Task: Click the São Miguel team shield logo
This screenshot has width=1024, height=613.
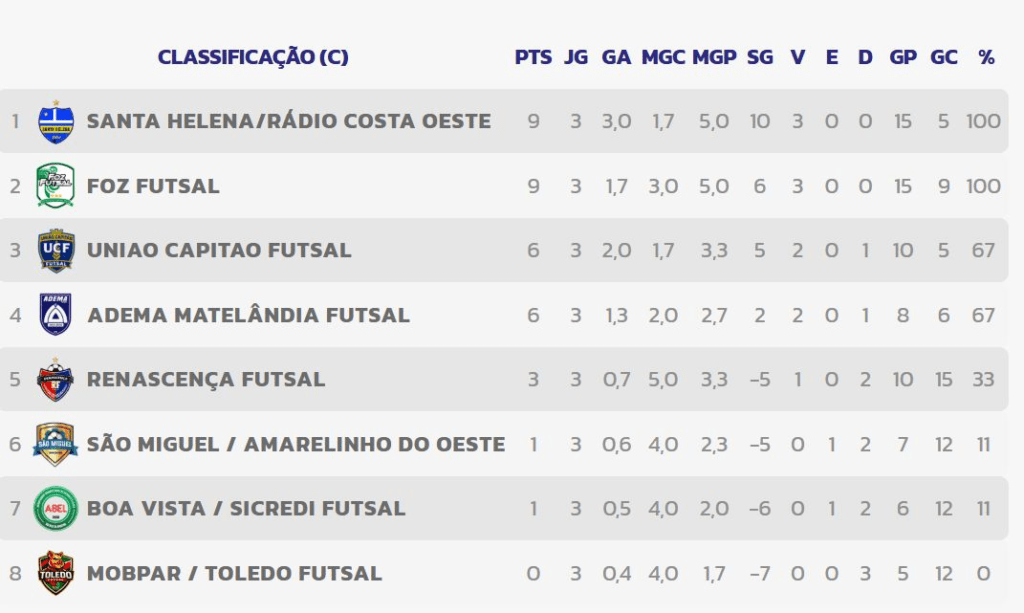Action: [55, 444]
